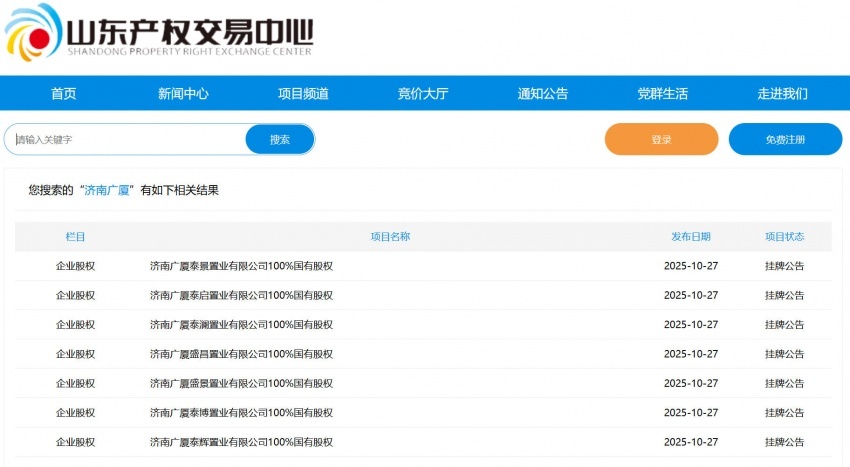Click 挂牌公告 status in 泰景置业 row
850x467 pixels.
pos(784,266)
